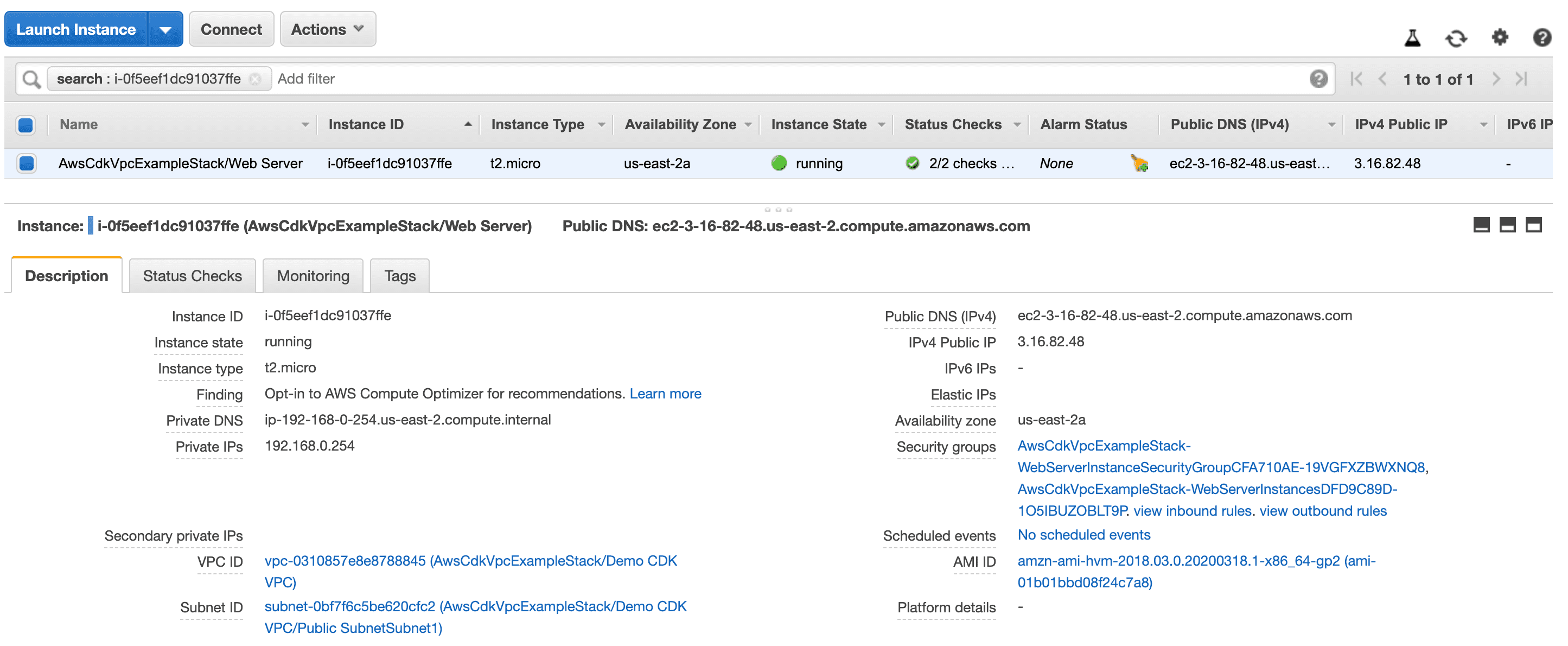The image size is (1568, 646).
Task: Open the Actions dropdown menu
Action: click(328, 29)
